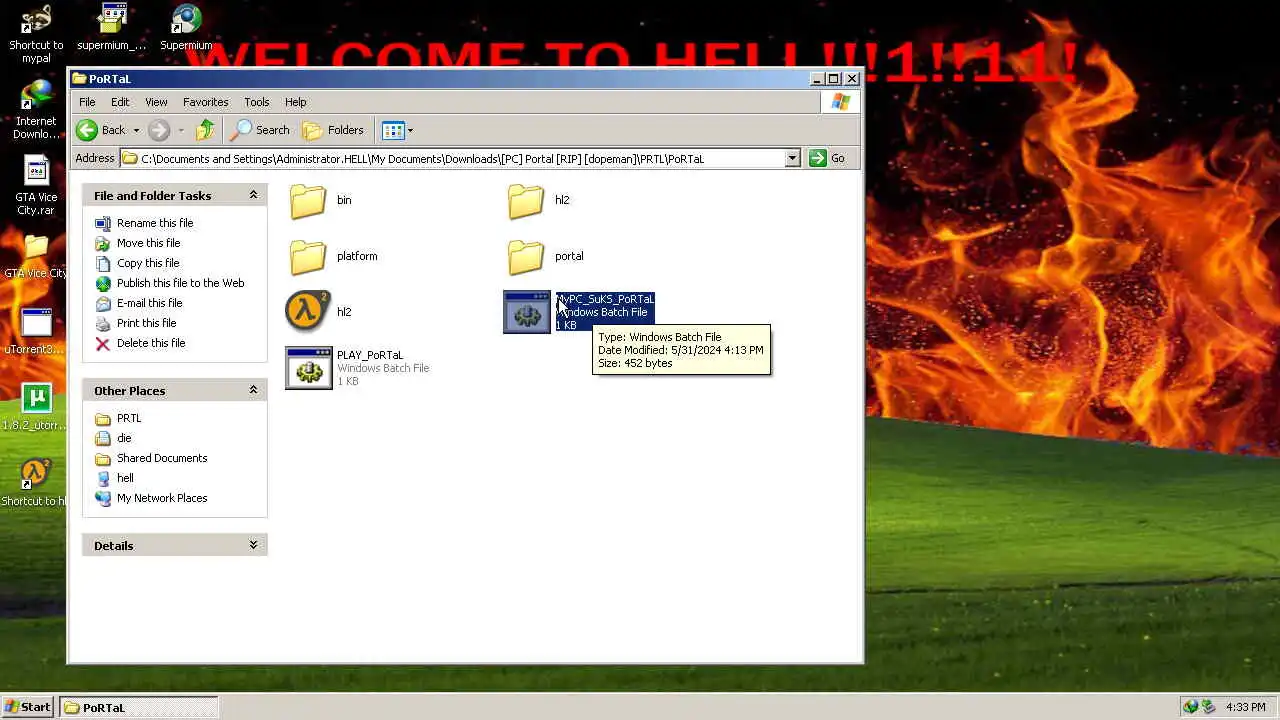This screenshot has width=1280, height=720.
Task: Expand the Address bar dropdown
Action: pyautogui.click(x=792, y=158)
